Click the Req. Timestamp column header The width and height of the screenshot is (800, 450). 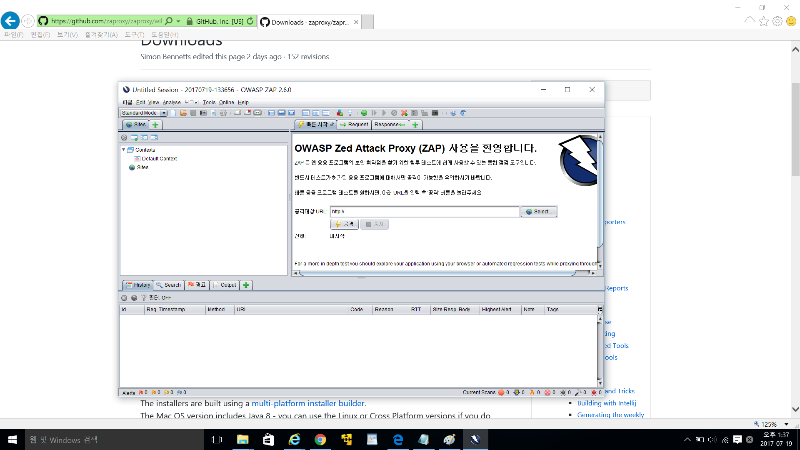[x=175, y=309]
